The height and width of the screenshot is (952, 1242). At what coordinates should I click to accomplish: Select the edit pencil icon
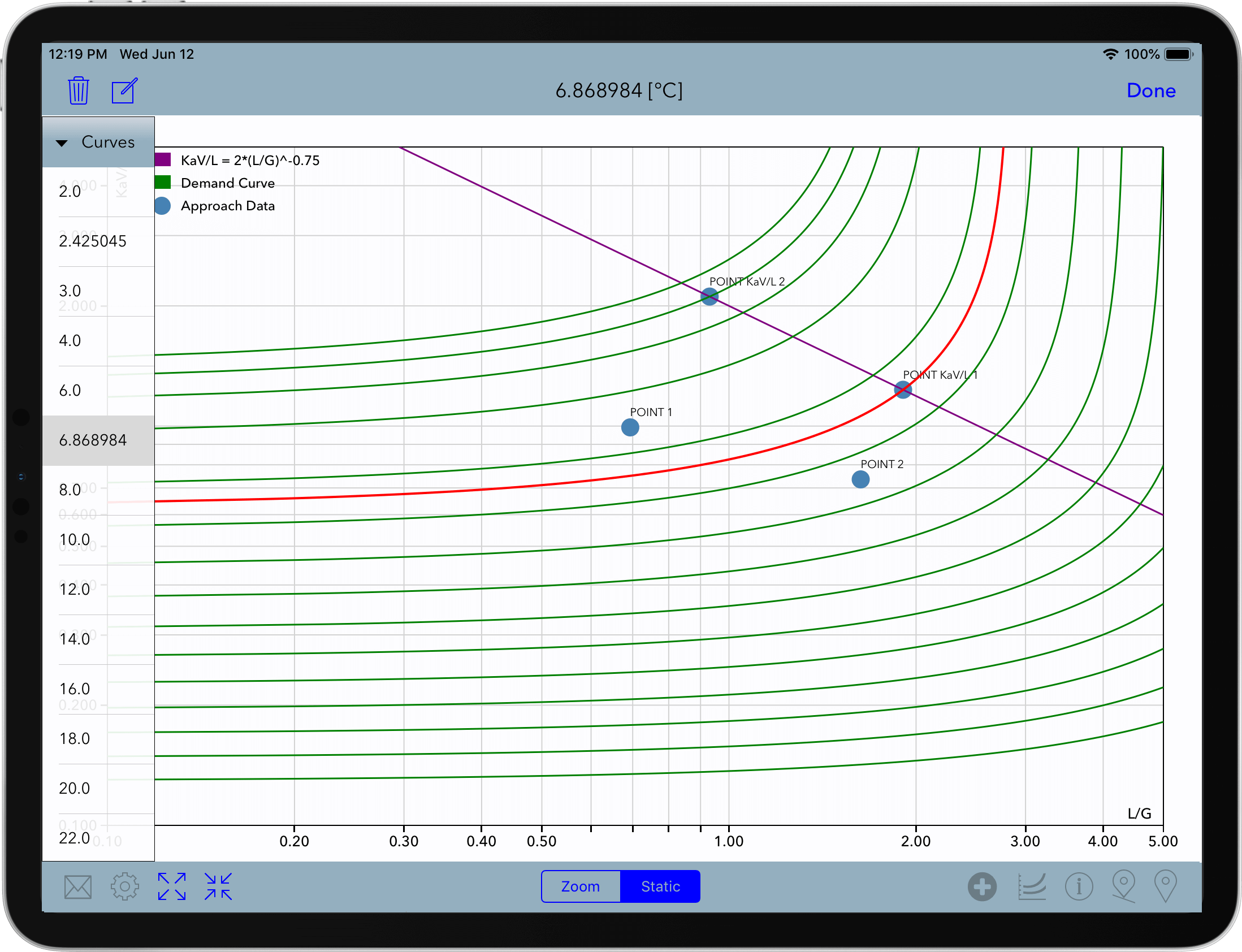124,90
